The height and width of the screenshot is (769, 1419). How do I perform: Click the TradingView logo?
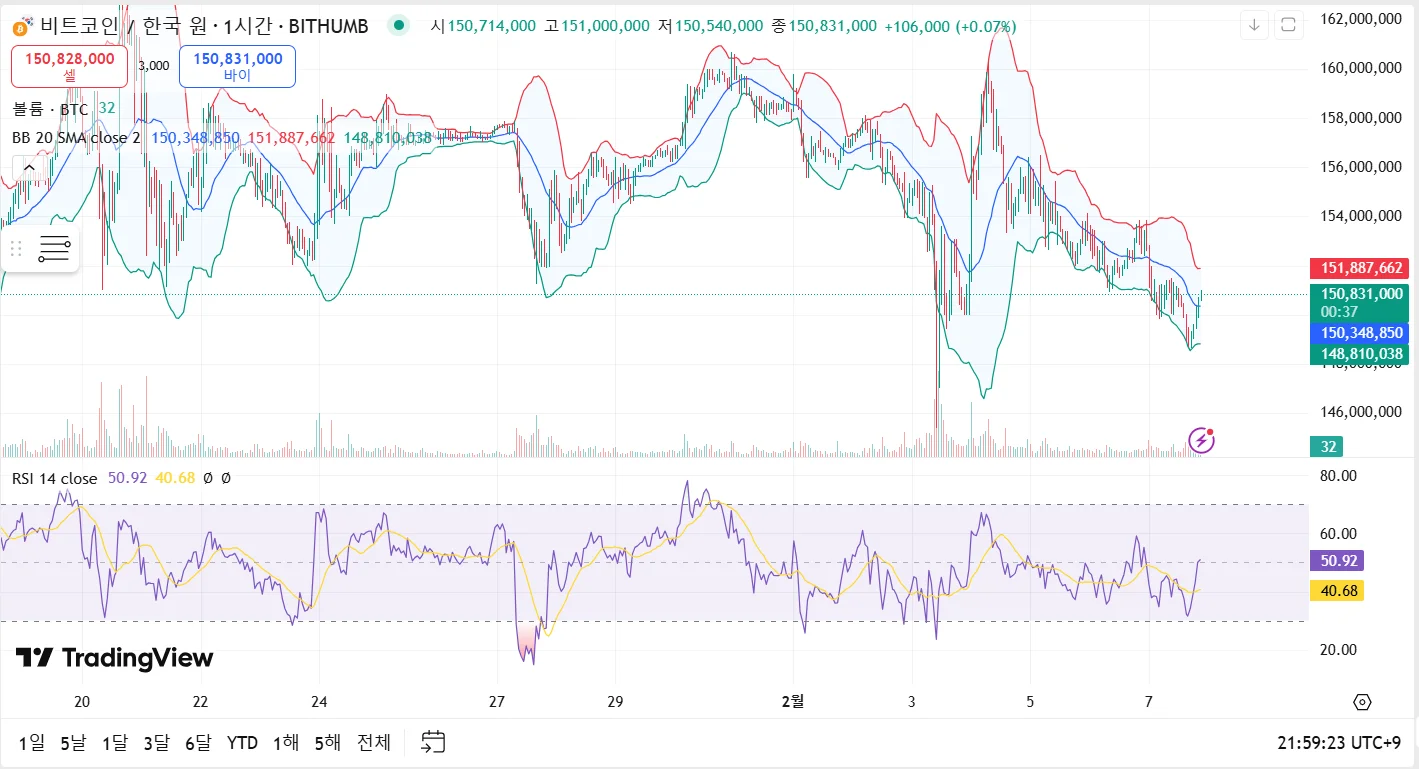[114, 658]
